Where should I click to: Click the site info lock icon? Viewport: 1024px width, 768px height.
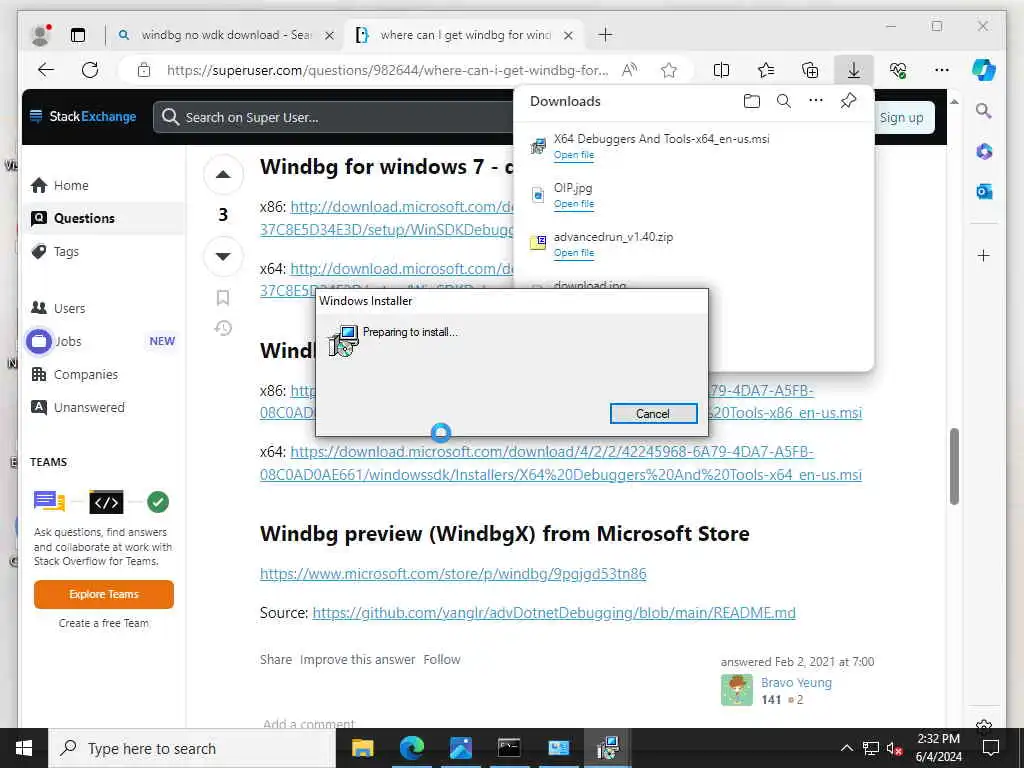144,70
